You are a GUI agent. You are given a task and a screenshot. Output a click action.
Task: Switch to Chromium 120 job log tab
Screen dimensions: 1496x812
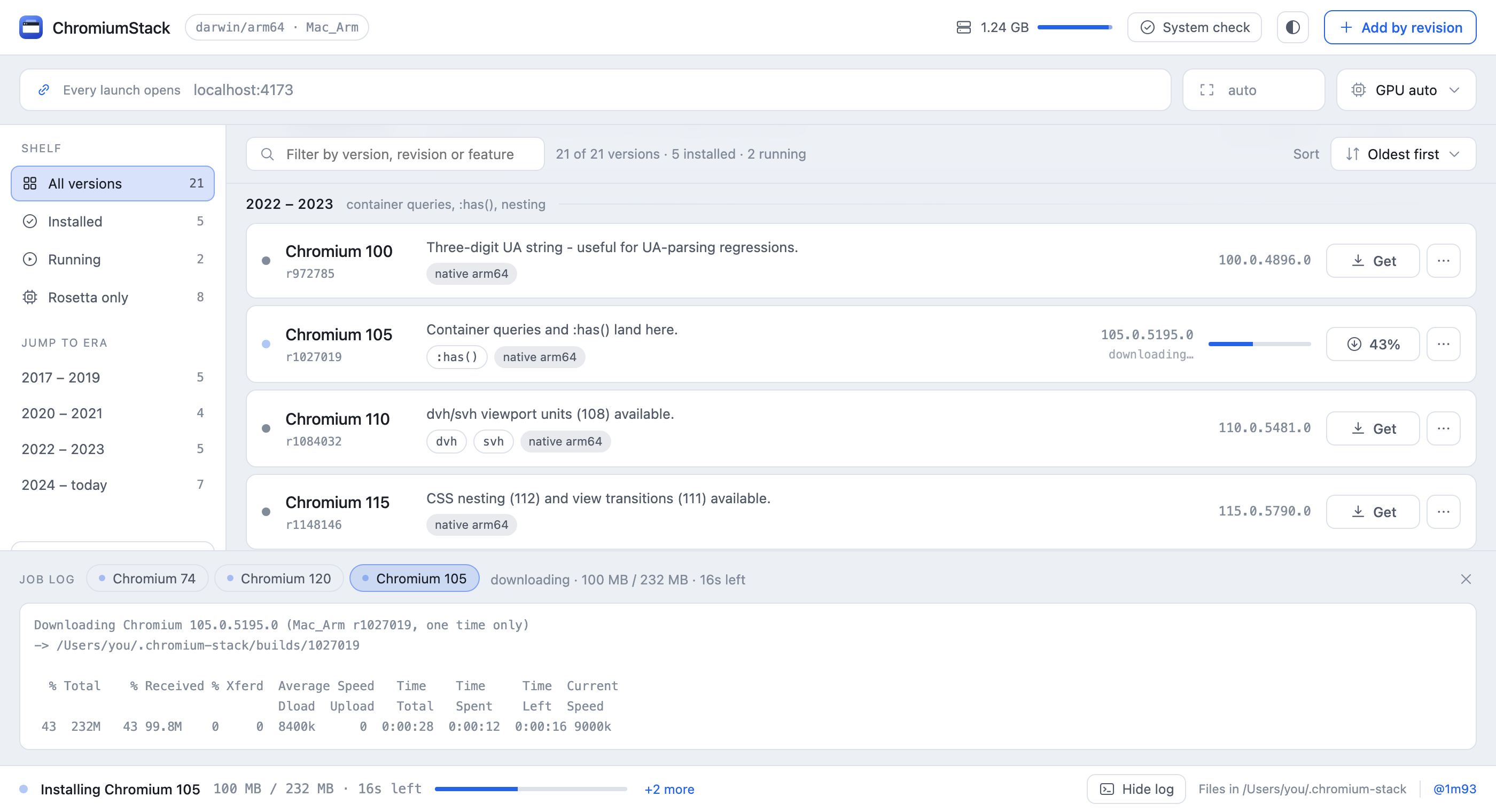tap(279, 579)
